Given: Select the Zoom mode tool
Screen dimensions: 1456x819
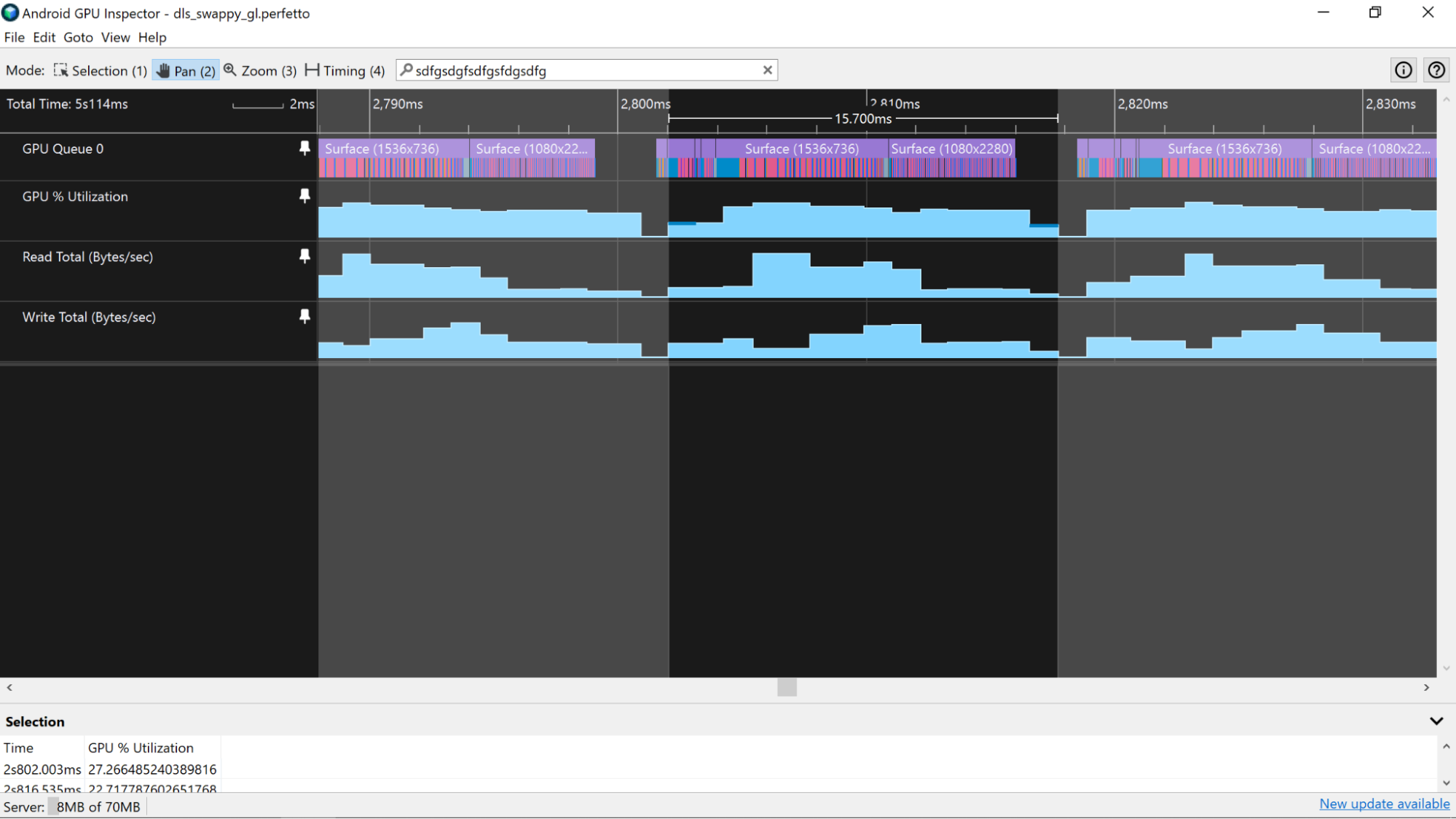Looking at the screenshot, I should tap(260, 71).
